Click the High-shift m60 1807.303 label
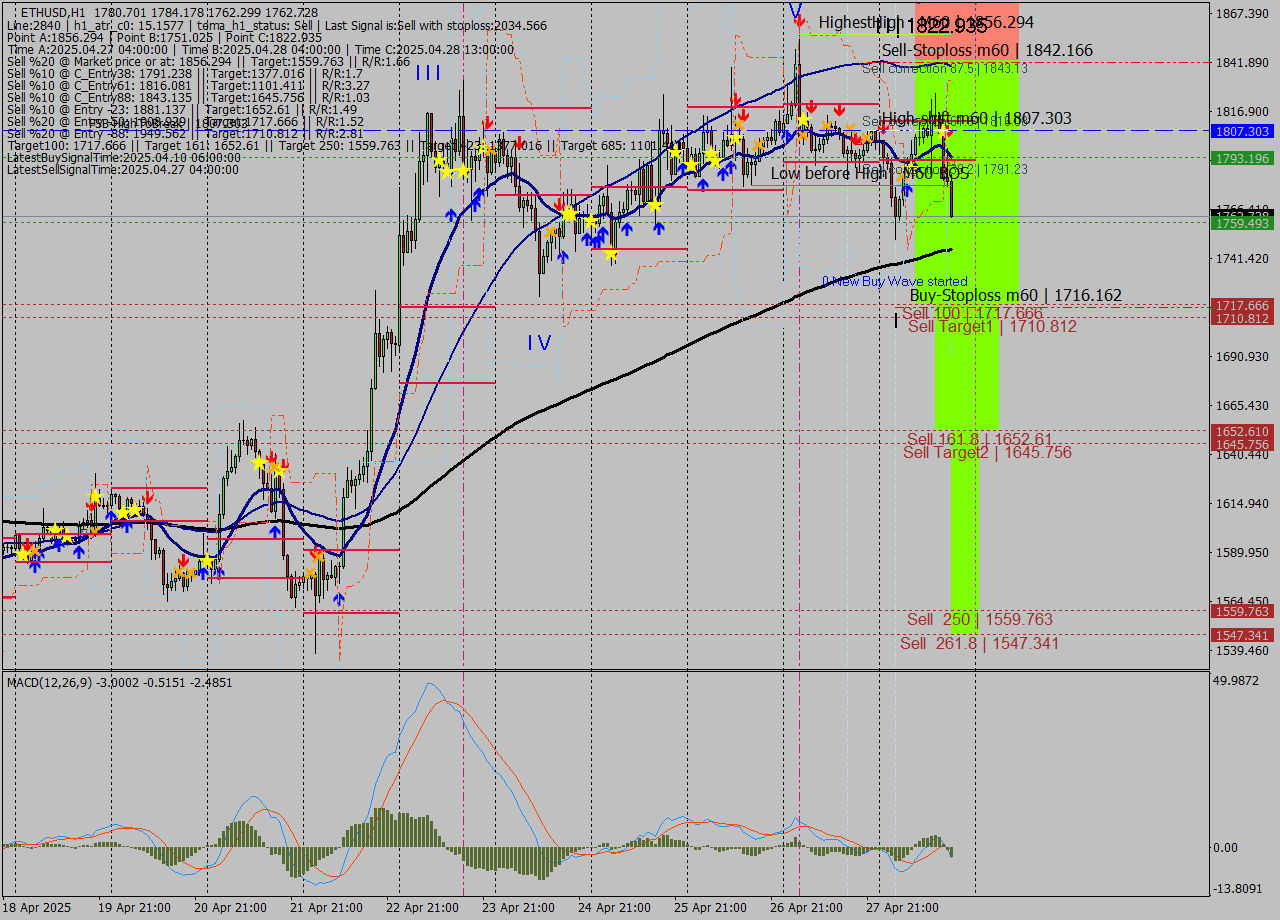1280x920 pixels. pyautogui.click(x=976, y=118)
